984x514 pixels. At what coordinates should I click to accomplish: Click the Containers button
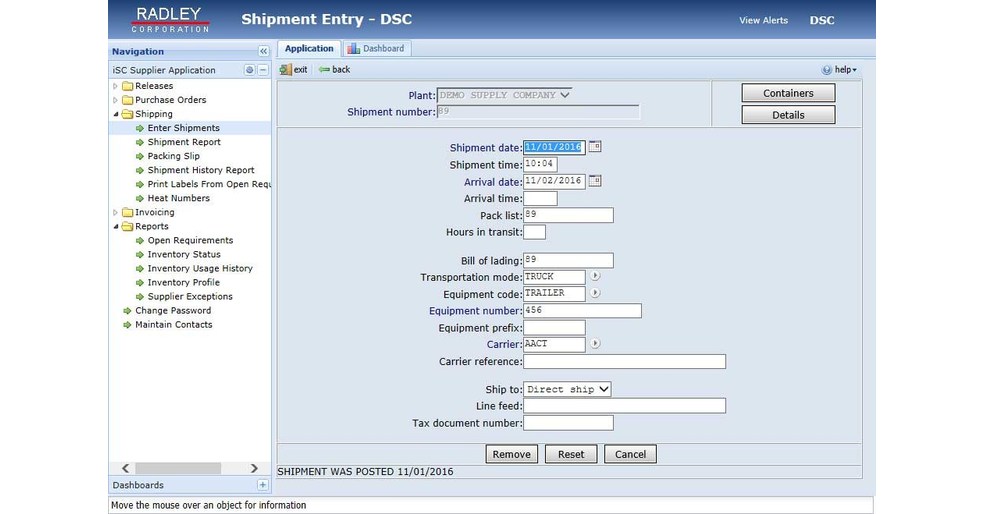(x=788, y=93)
